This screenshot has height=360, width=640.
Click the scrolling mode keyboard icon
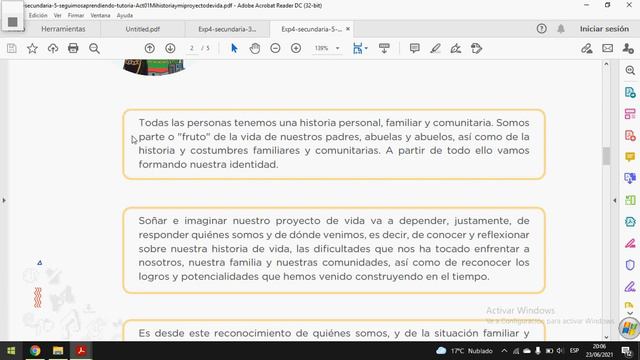(x=384, y=48)
